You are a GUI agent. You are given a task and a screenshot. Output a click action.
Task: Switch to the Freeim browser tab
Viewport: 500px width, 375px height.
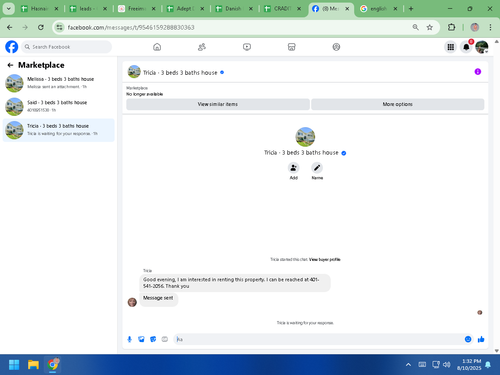pyautogui.click(x=136, y=9)
